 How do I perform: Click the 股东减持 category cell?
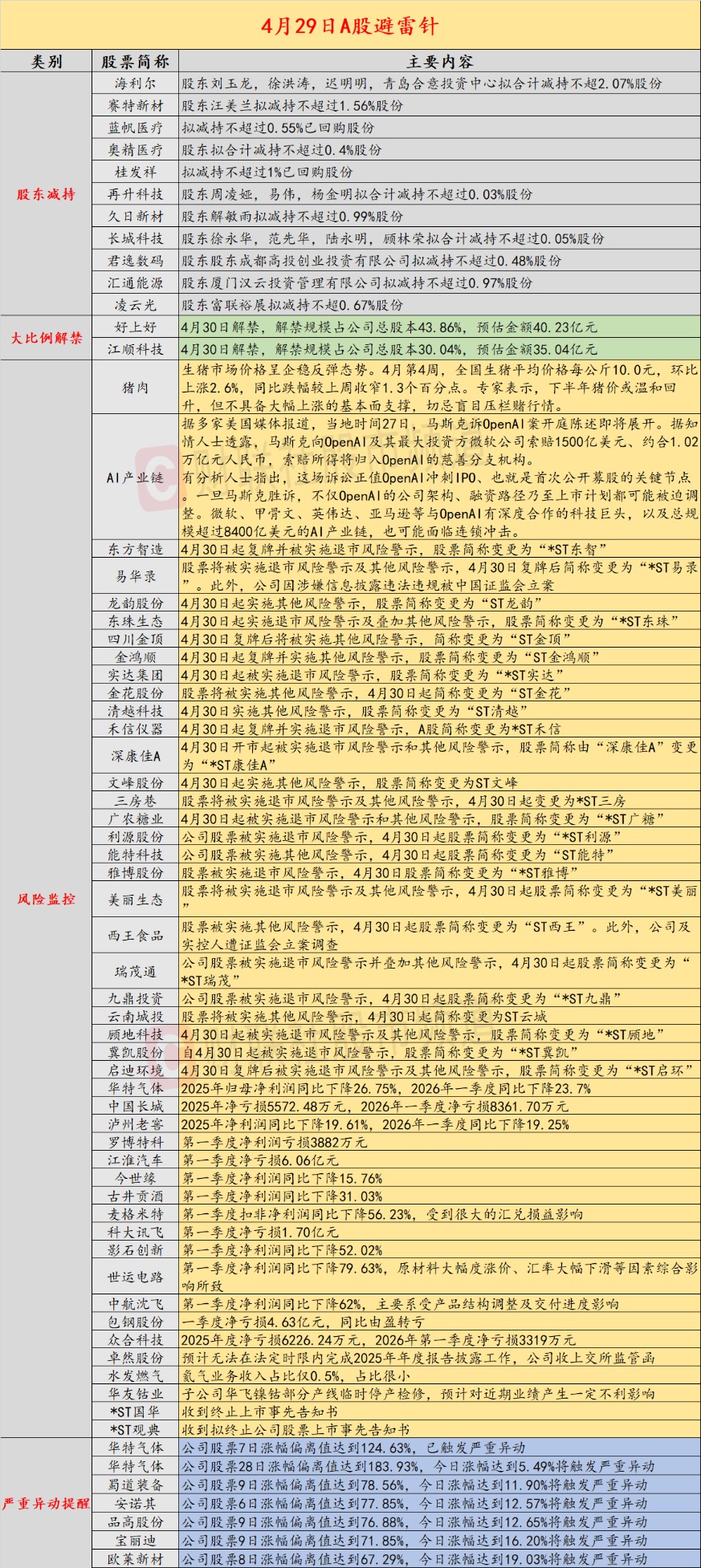pos(47,194)
